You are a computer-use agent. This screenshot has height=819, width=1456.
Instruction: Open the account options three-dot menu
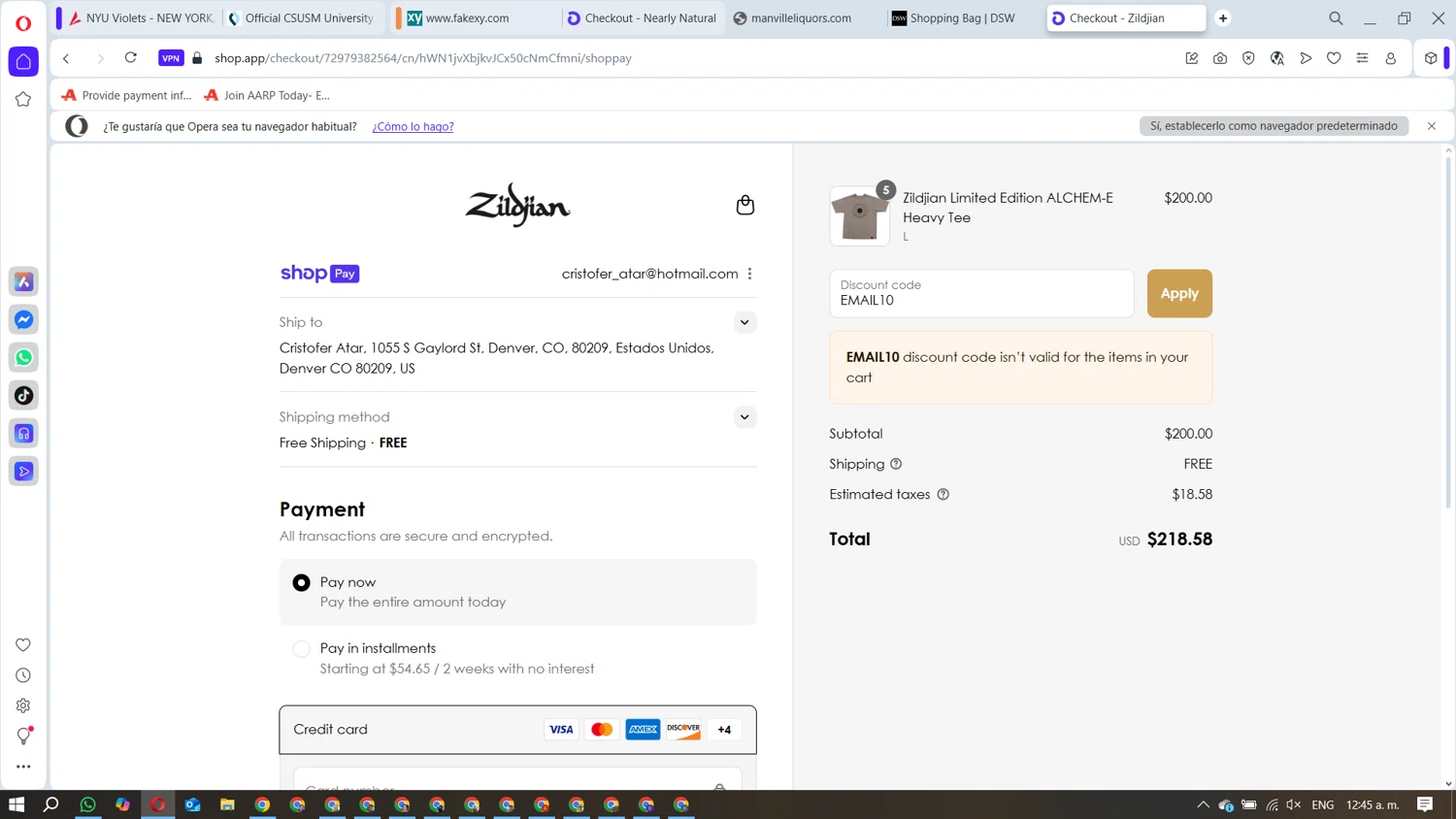[749, 274]
